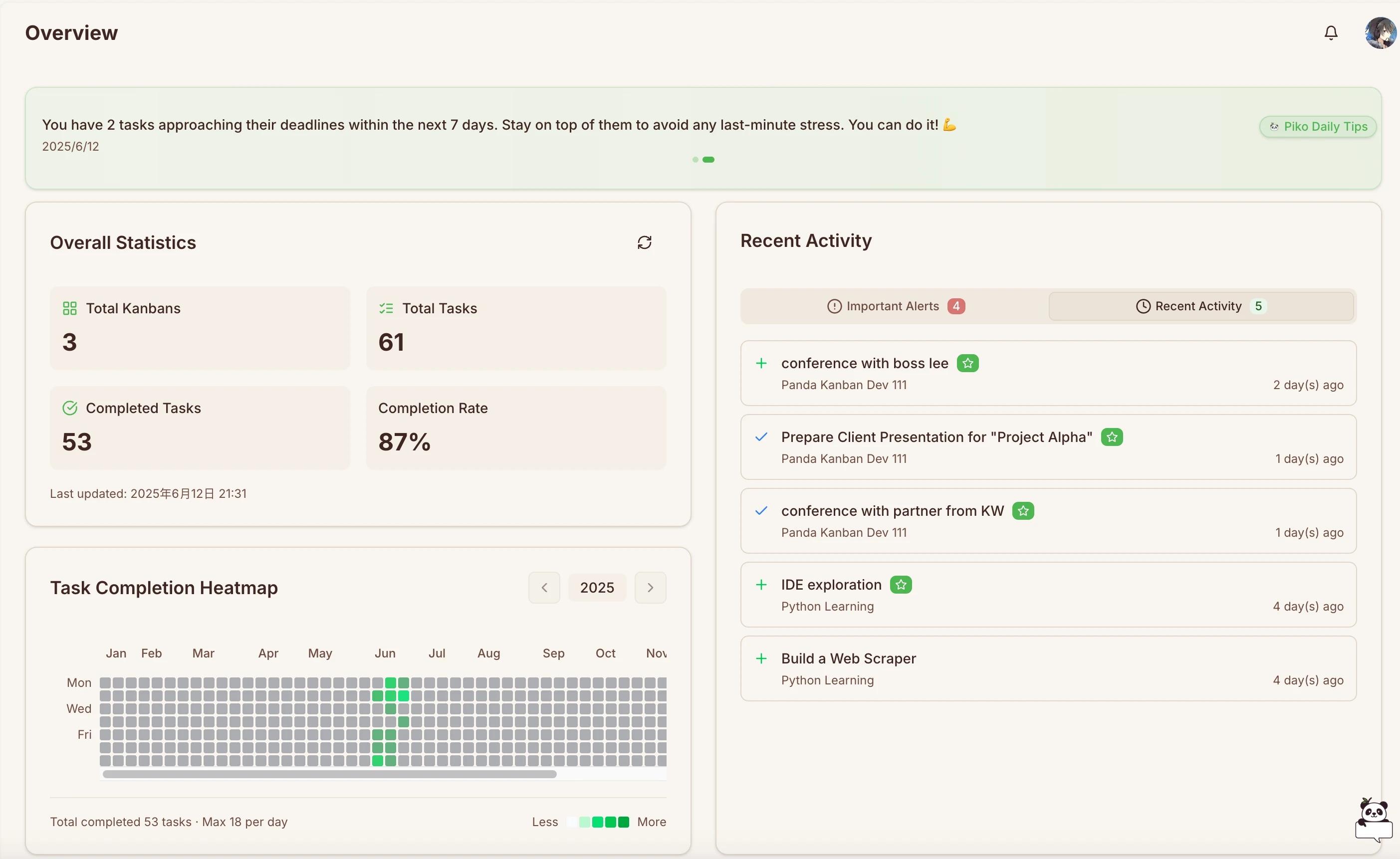This screenshot has width=1400, height=859.
Task: Click the red 4 alerts count badge
Action: (956, 306)
